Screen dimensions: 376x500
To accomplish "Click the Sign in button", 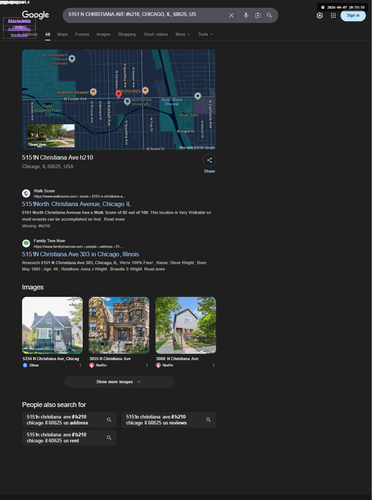I will [353, 16].
